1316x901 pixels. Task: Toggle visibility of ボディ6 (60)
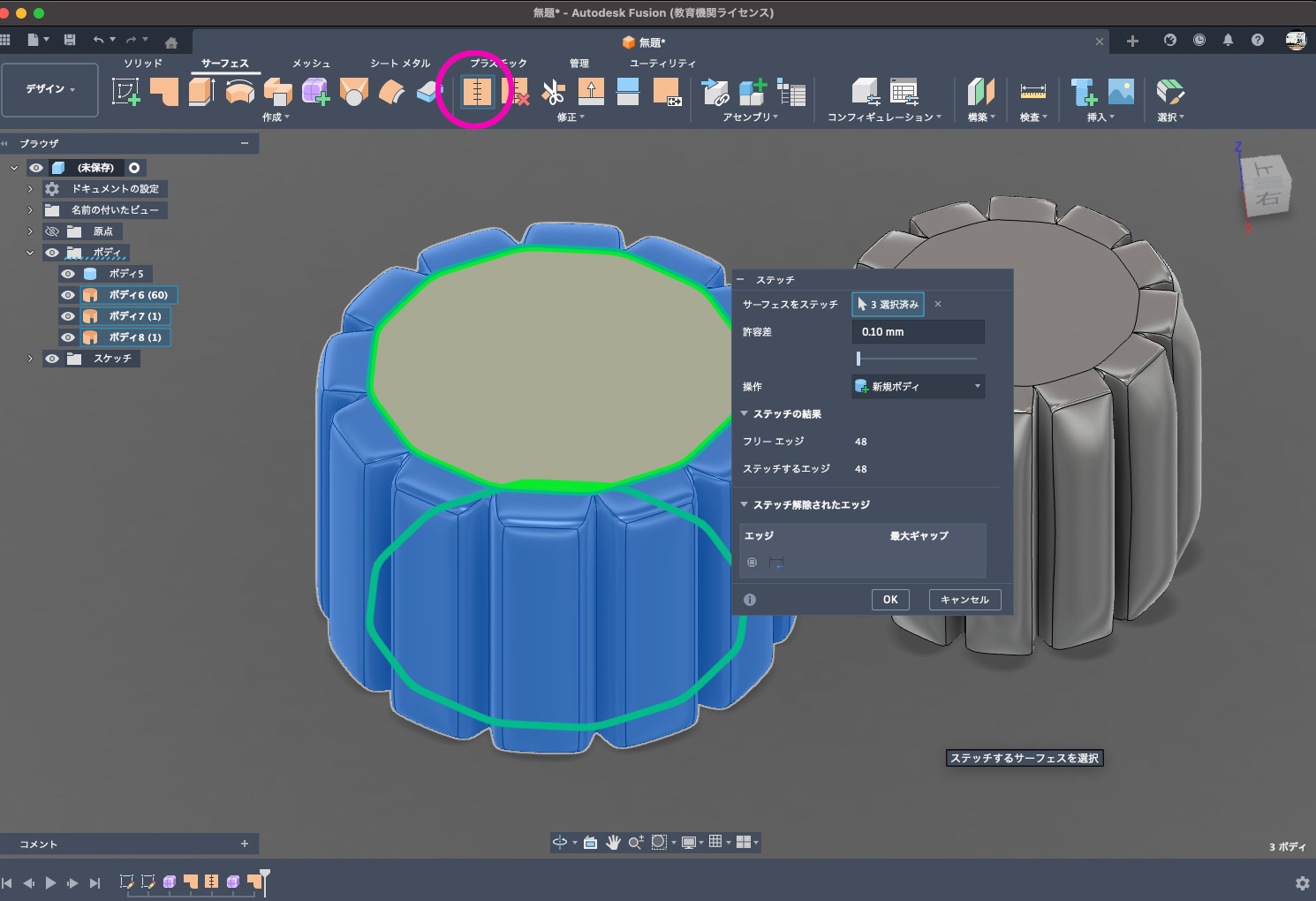coord(68,295)
